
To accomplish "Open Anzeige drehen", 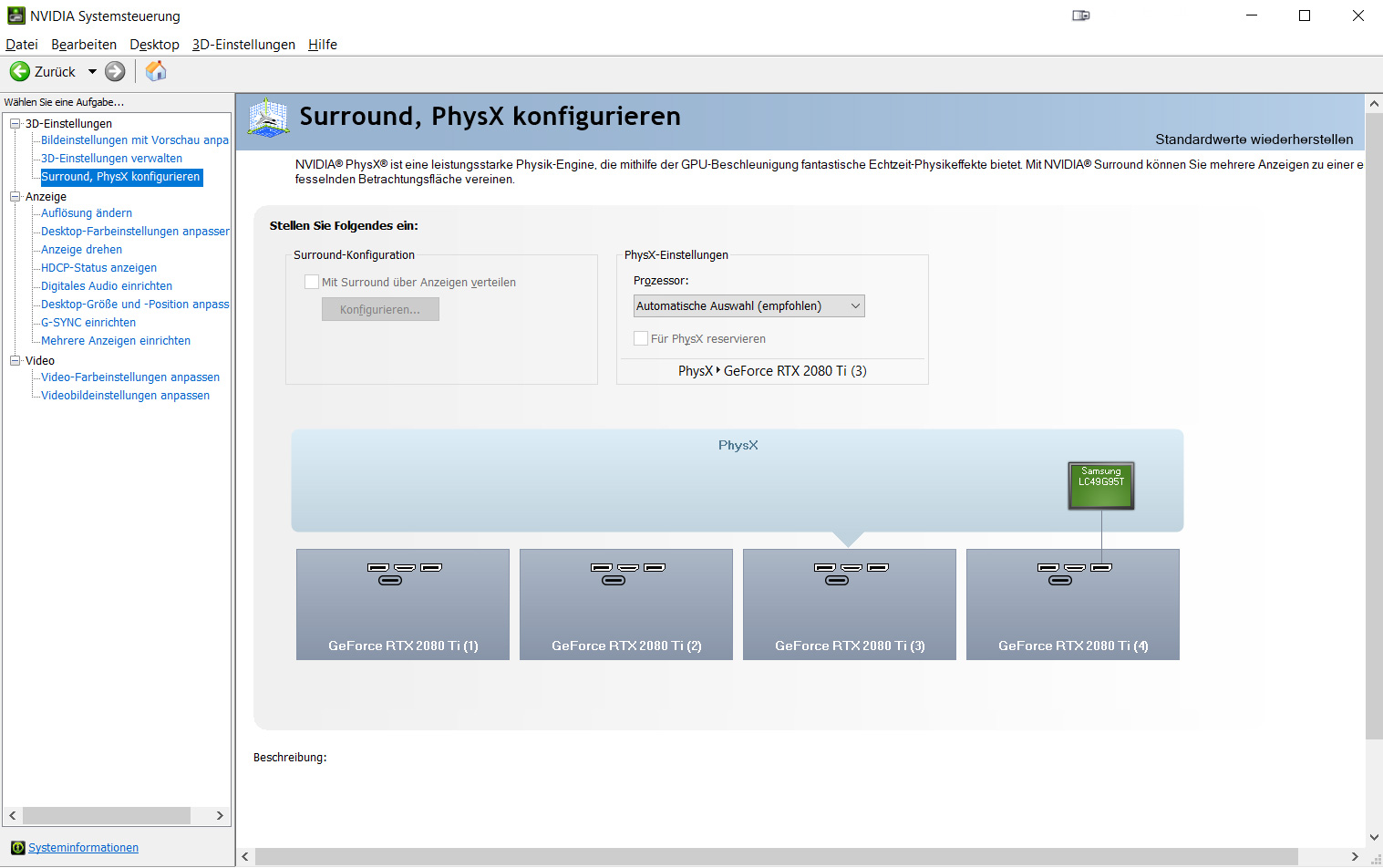I will (81, 250).
